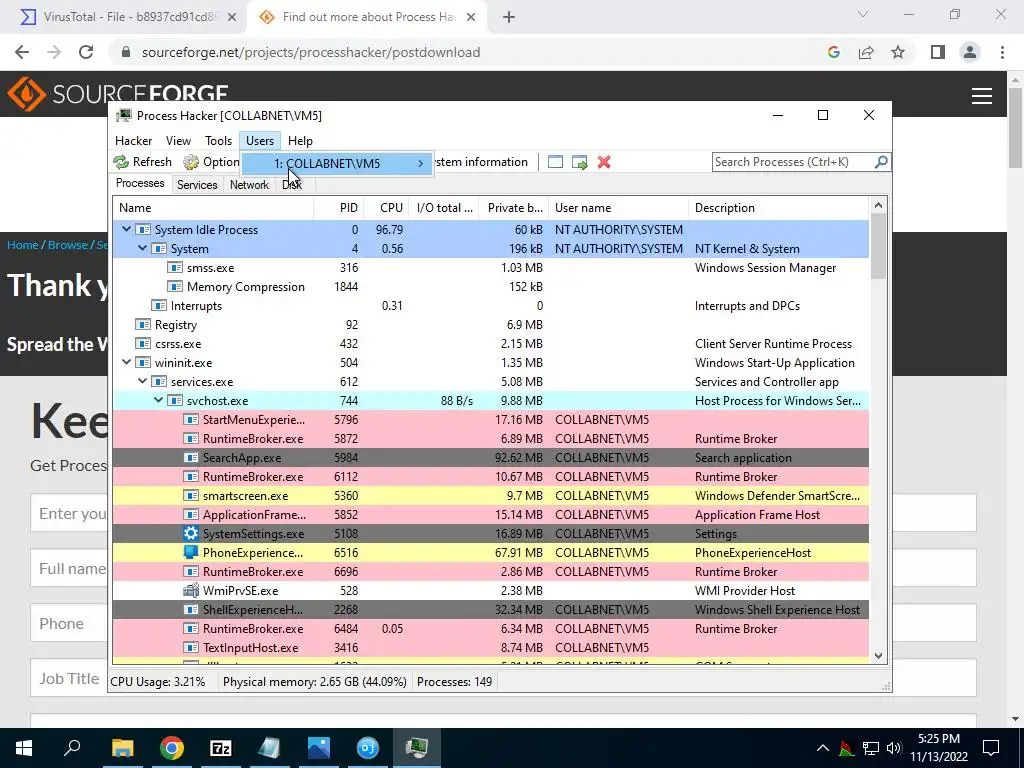
Task: Switch to the Network tab
Action: [x=249, y=185]
